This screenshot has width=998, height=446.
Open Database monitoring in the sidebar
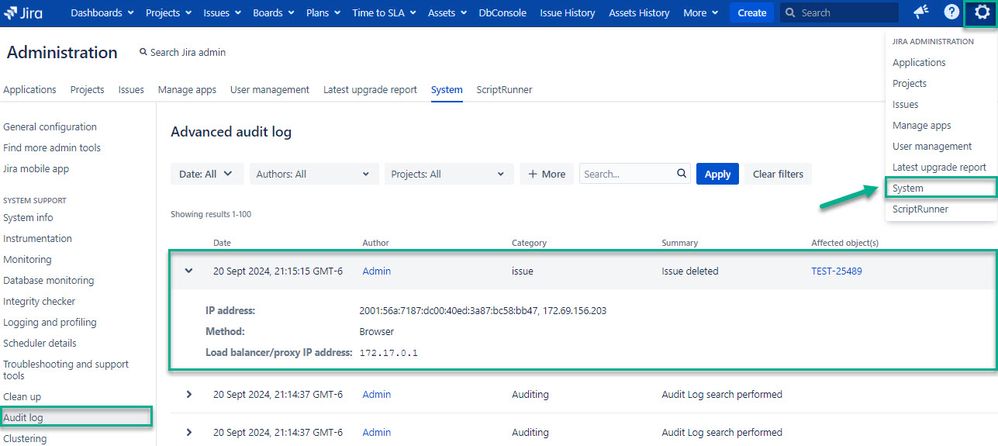click(x=48, y=281)
